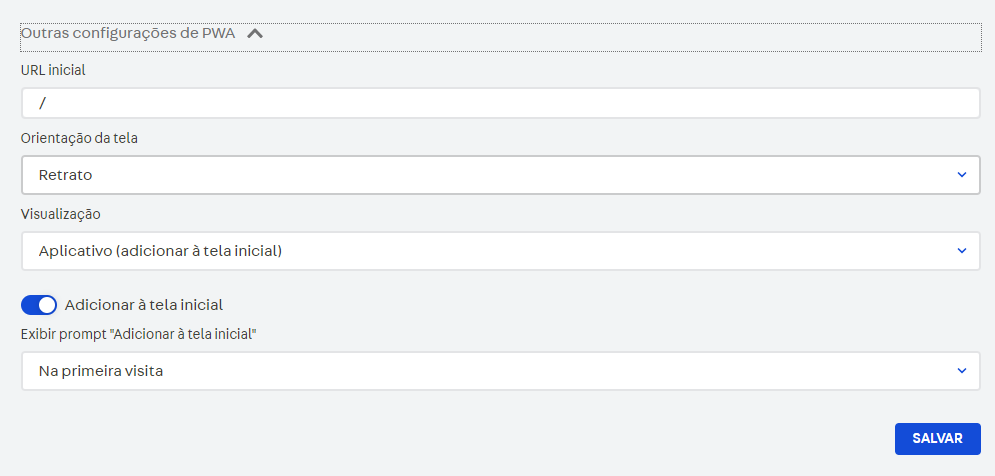Click the "Adicionar à tela inicial" toggle label
This screenshot has height=476, width=995.
tap(143, 305)
